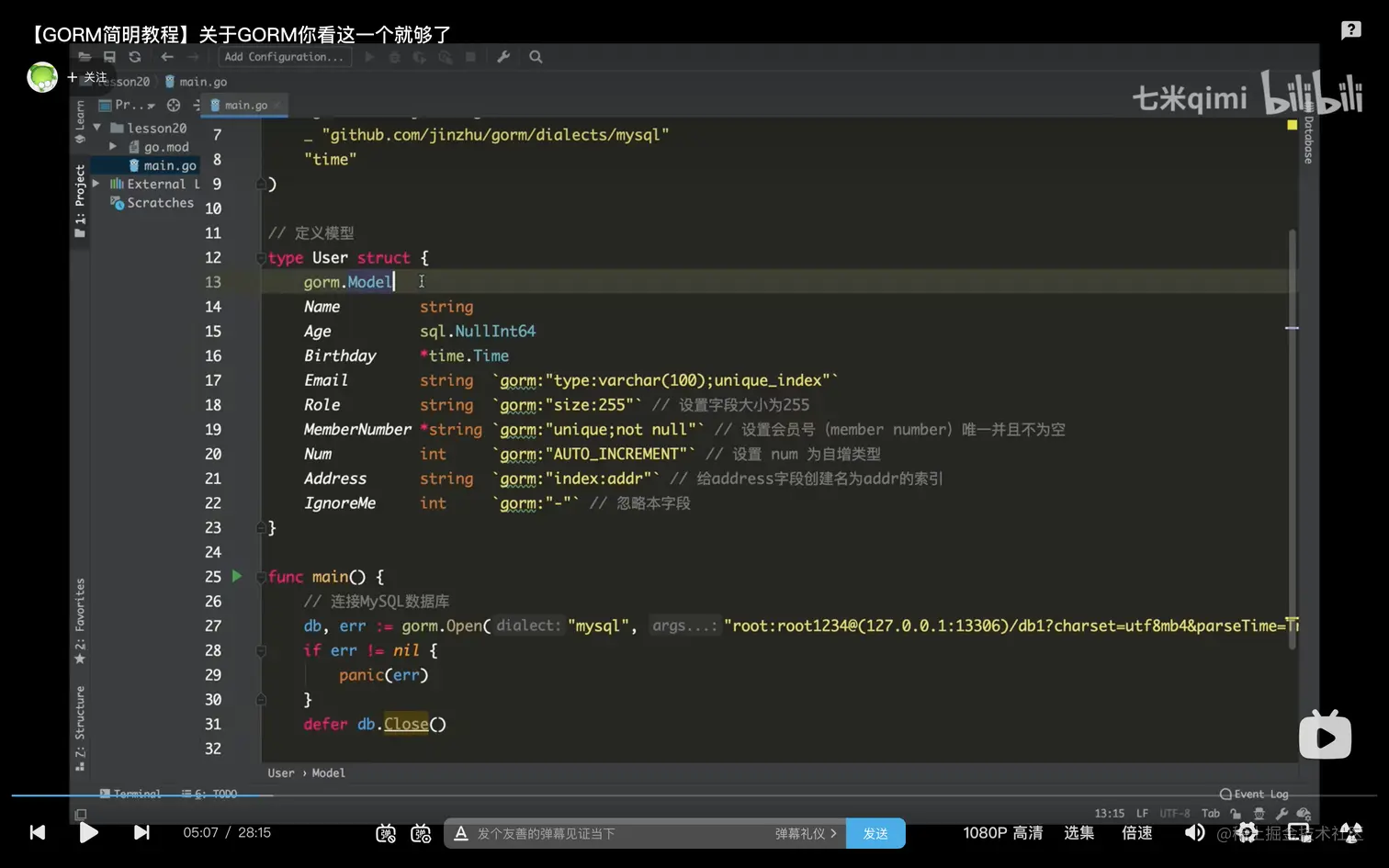Screen dimensions: 1389x868
Task: Toggle fullscreen mode
Action: click(1350, 833)
